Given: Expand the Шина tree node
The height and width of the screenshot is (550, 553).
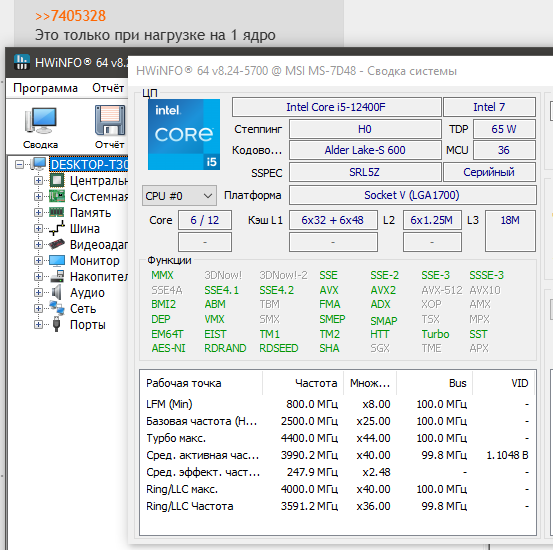Looking at the screenshot, I should point(38,229).
